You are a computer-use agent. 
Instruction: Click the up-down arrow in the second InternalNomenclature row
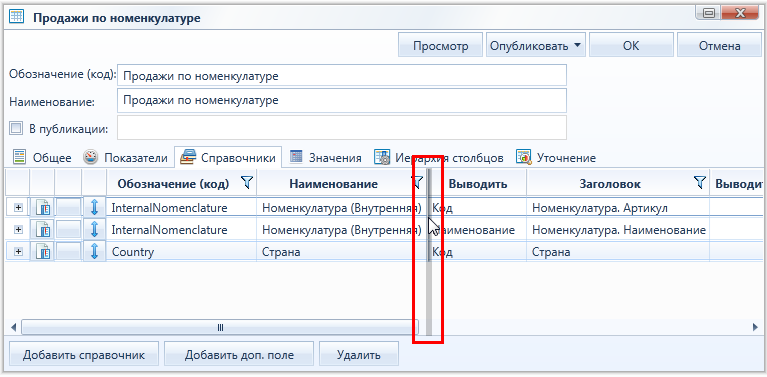point(95,229)
